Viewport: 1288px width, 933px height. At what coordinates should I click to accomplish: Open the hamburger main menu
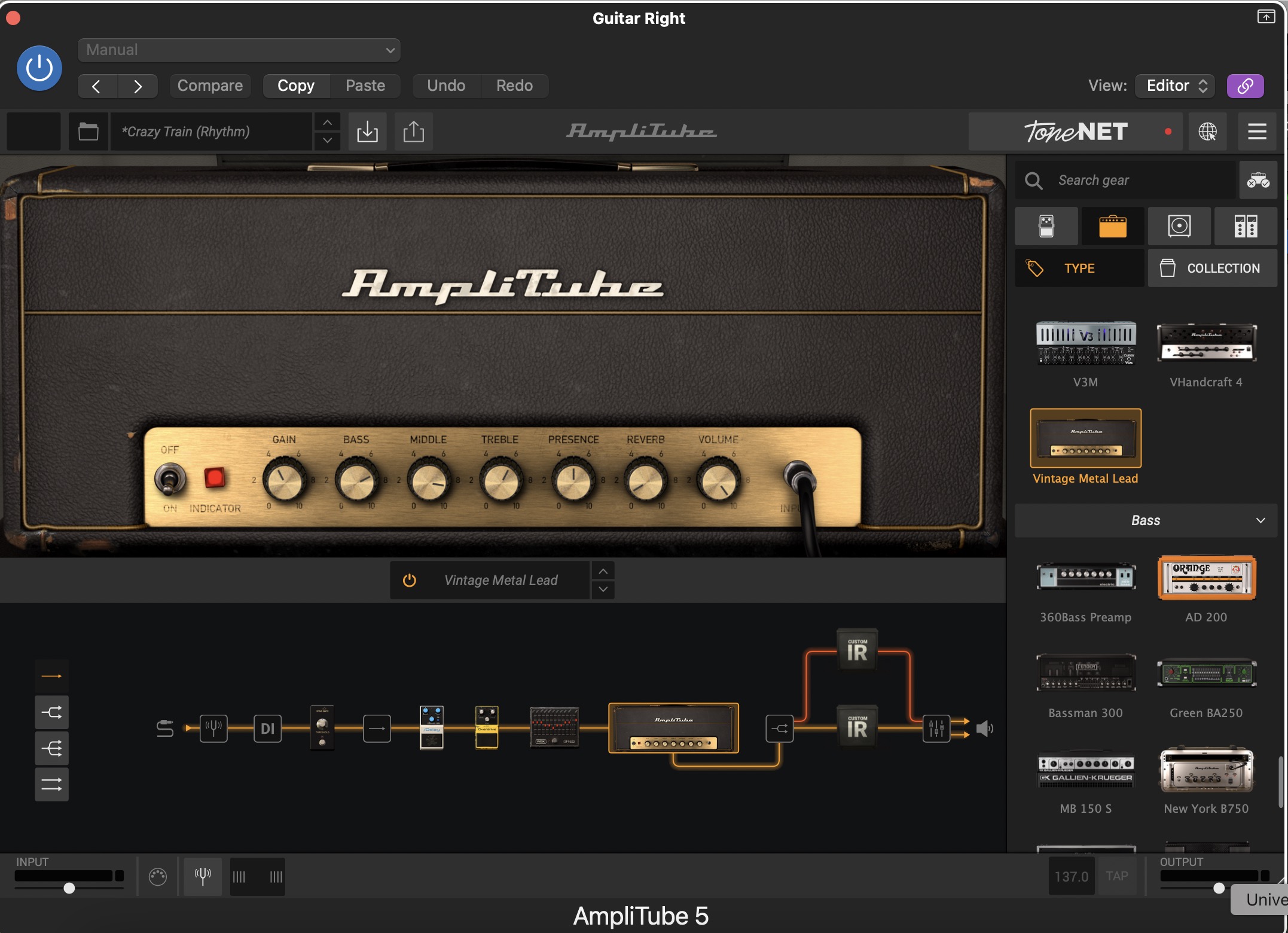[x=1257, y=132]
